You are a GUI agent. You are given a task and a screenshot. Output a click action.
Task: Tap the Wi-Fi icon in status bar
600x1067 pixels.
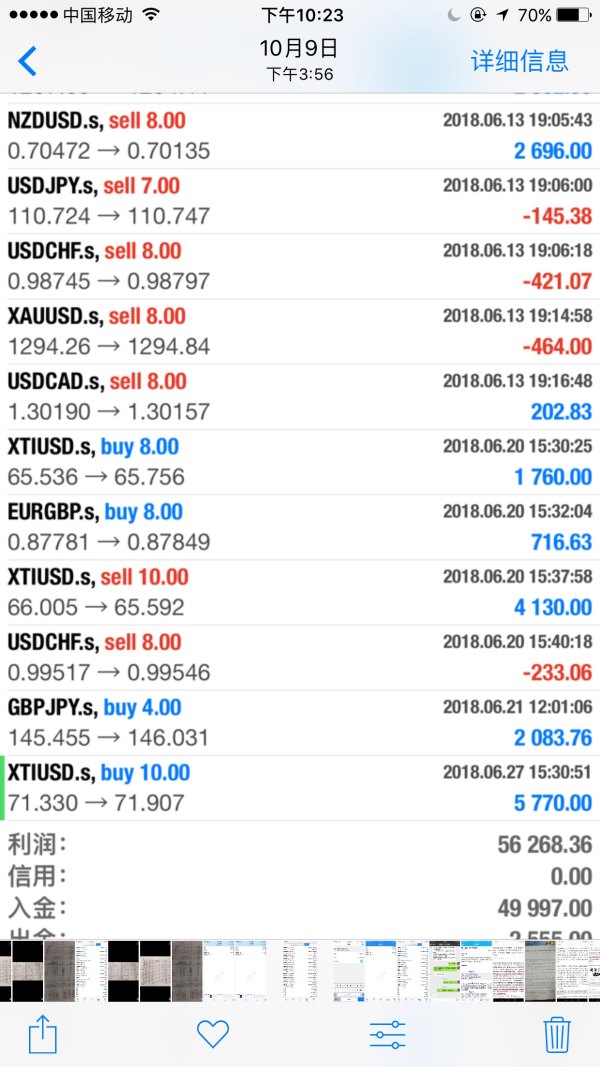pos(151,15)
